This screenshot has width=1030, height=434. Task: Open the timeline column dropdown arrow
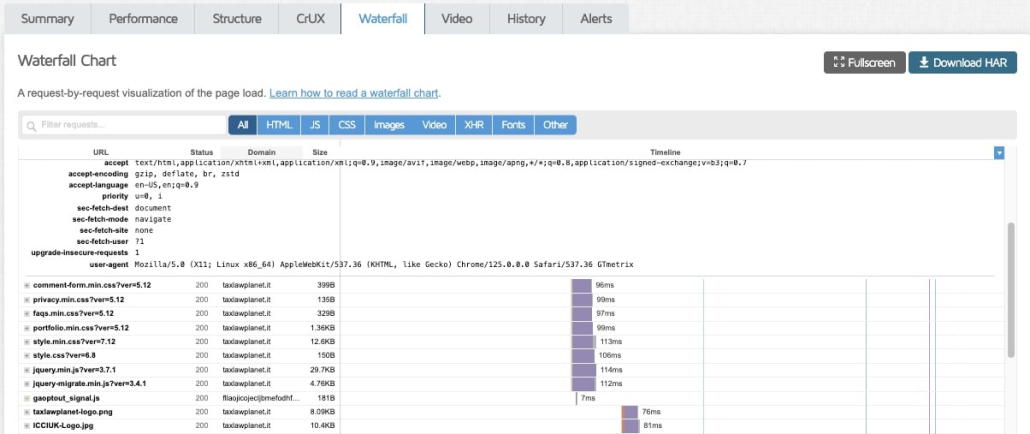(999, 152)
